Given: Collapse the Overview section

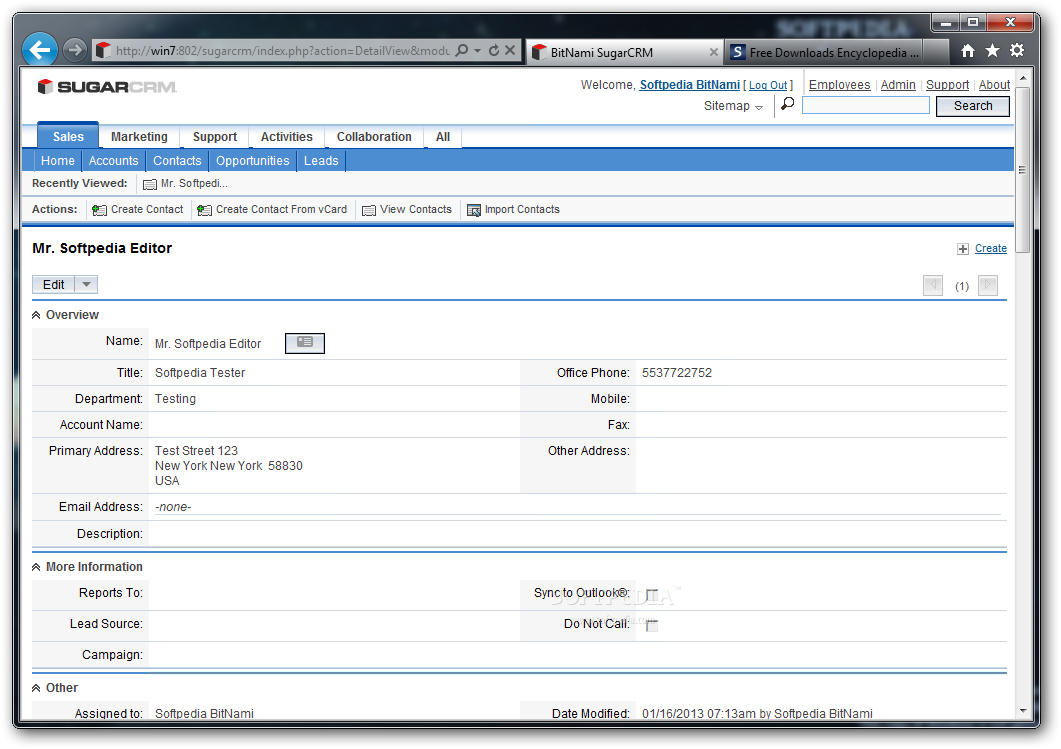Looking at the screenshot, I should coord(36,315).
